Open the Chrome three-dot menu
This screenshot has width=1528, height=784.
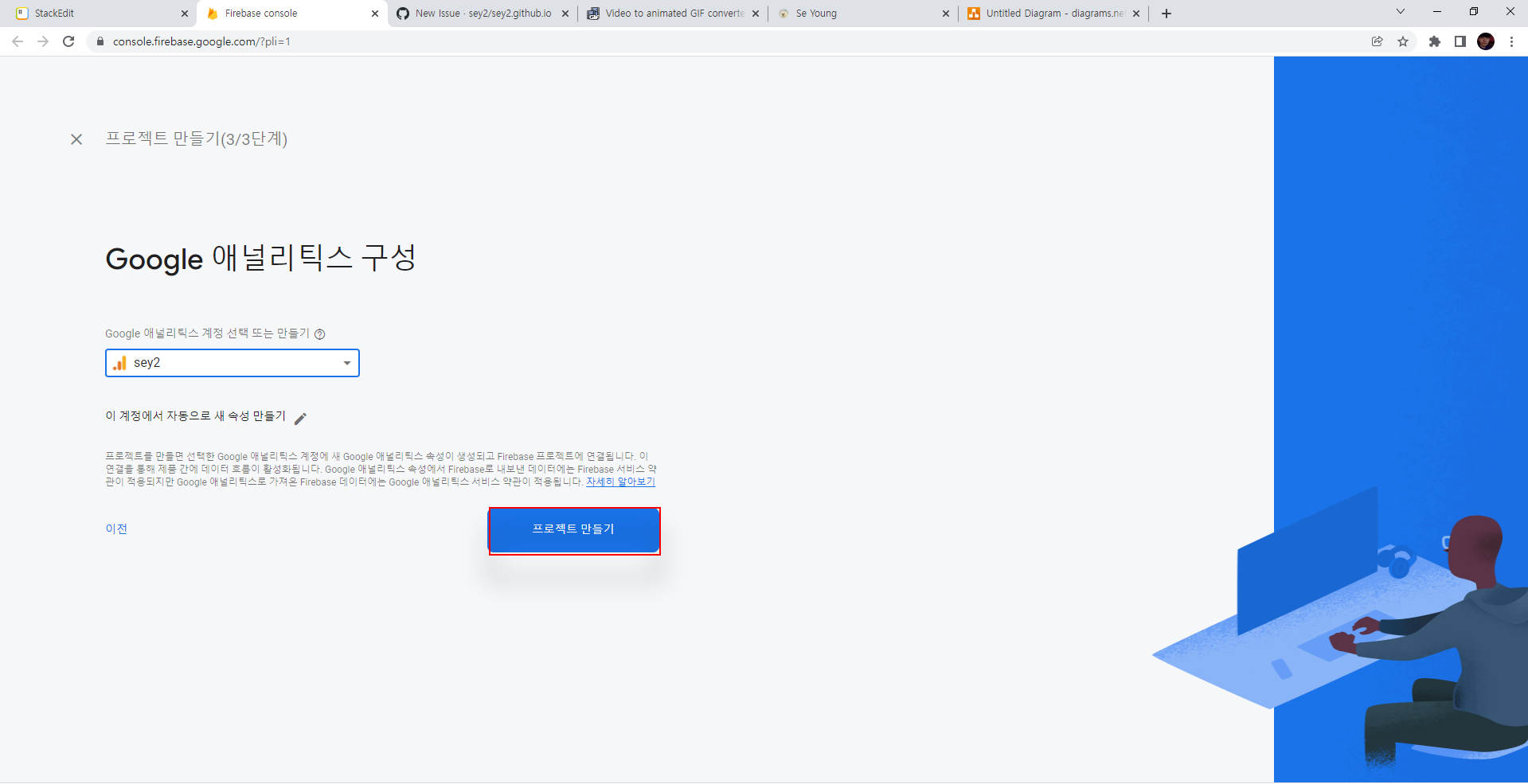pyautogui.click(x=1511, y=41)
